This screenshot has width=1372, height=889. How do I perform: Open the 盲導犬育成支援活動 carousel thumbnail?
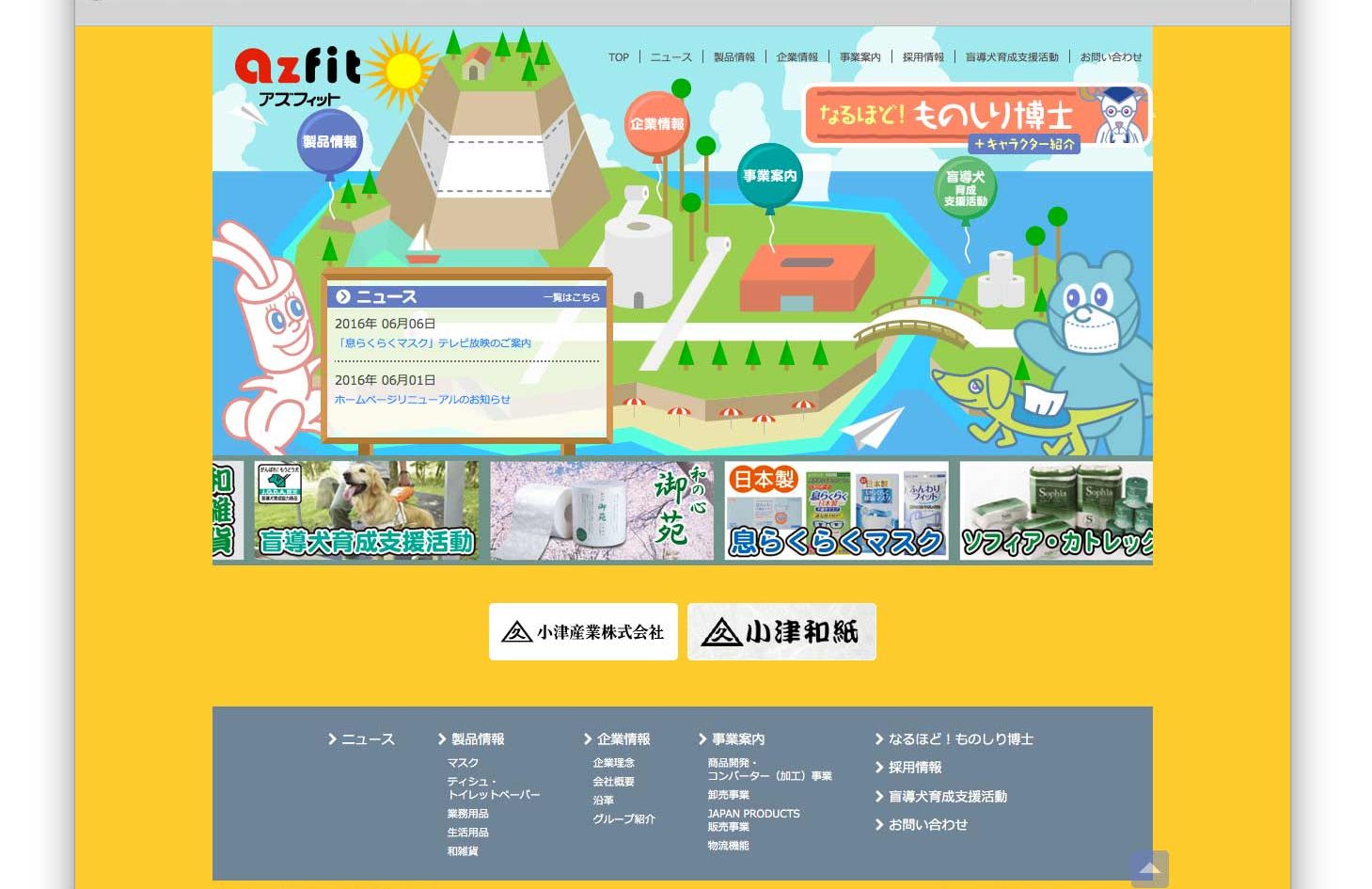tap(367, 511)
